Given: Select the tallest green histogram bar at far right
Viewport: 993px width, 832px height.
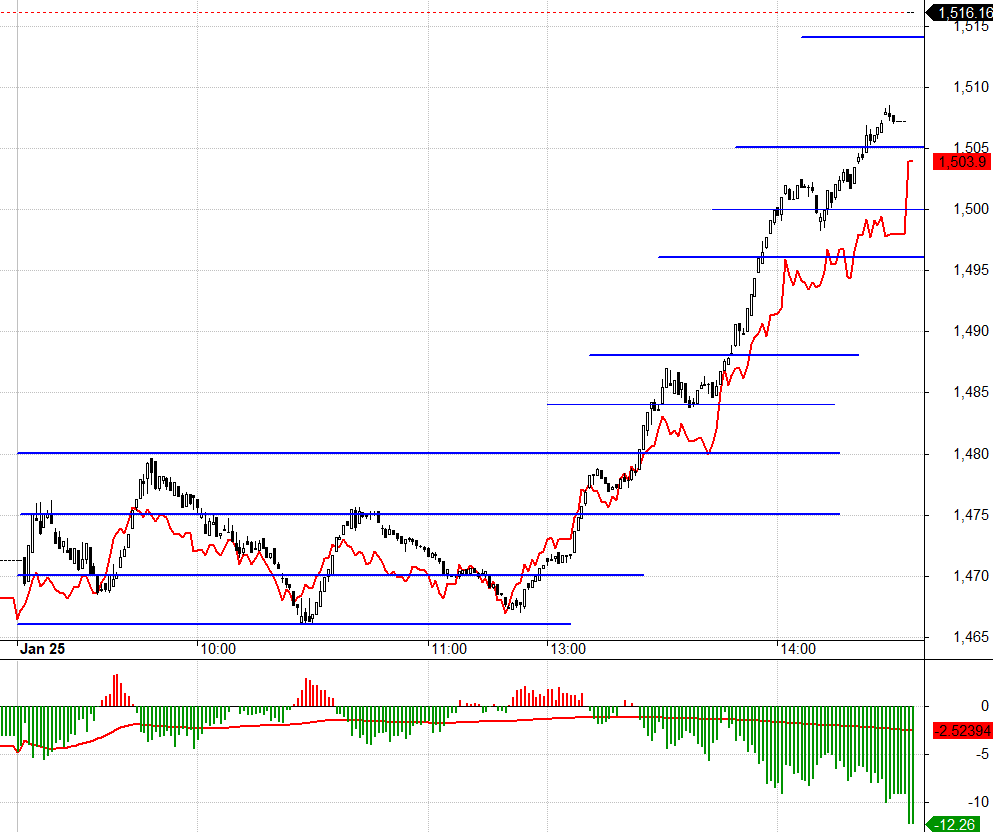Looking at the screenshot, I should coord(912,765).
